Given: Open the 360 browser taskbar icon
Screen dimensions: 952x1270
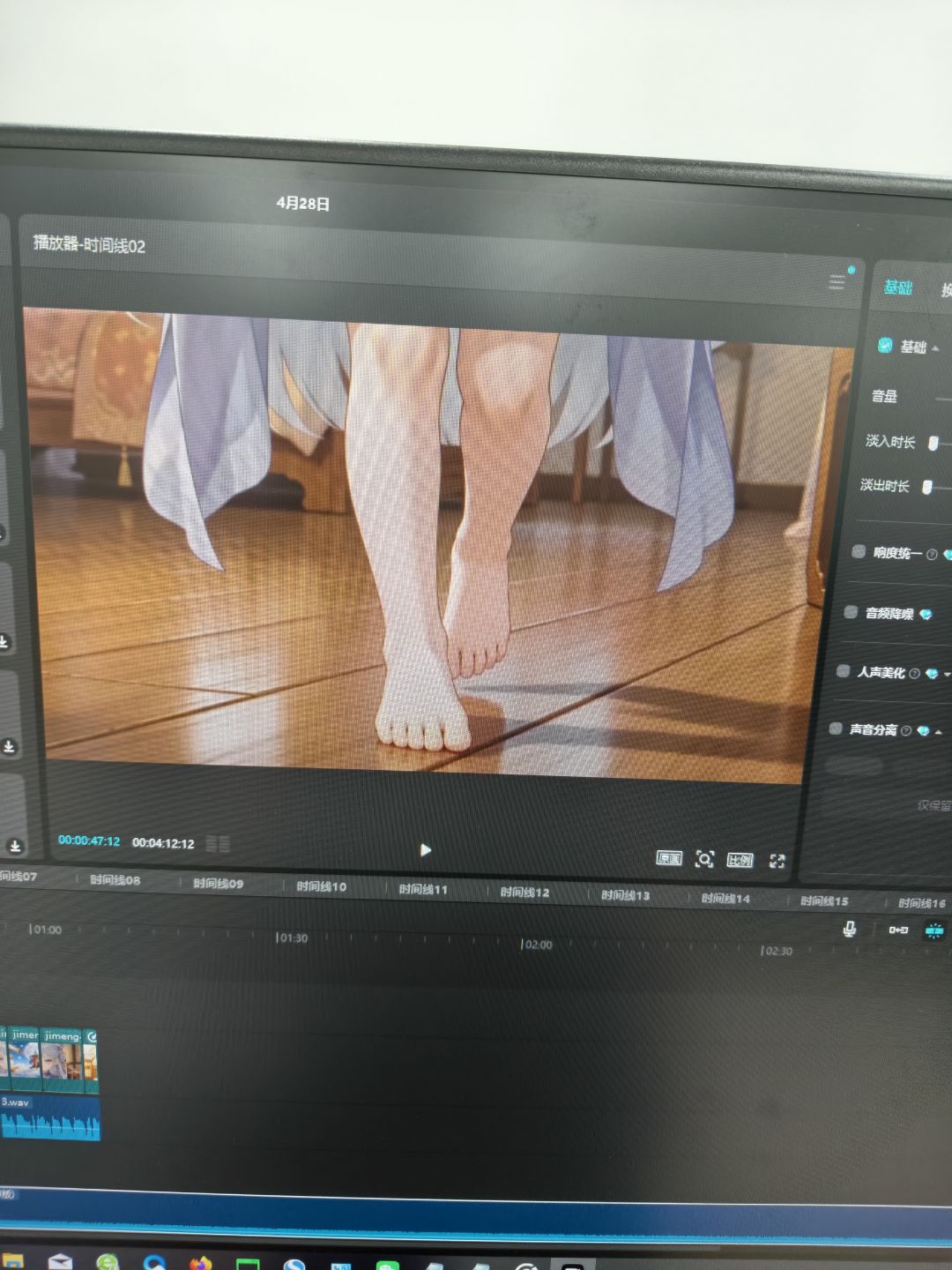Looking at the screenshot, I should pyautogui.click(x=108, y=1262).
